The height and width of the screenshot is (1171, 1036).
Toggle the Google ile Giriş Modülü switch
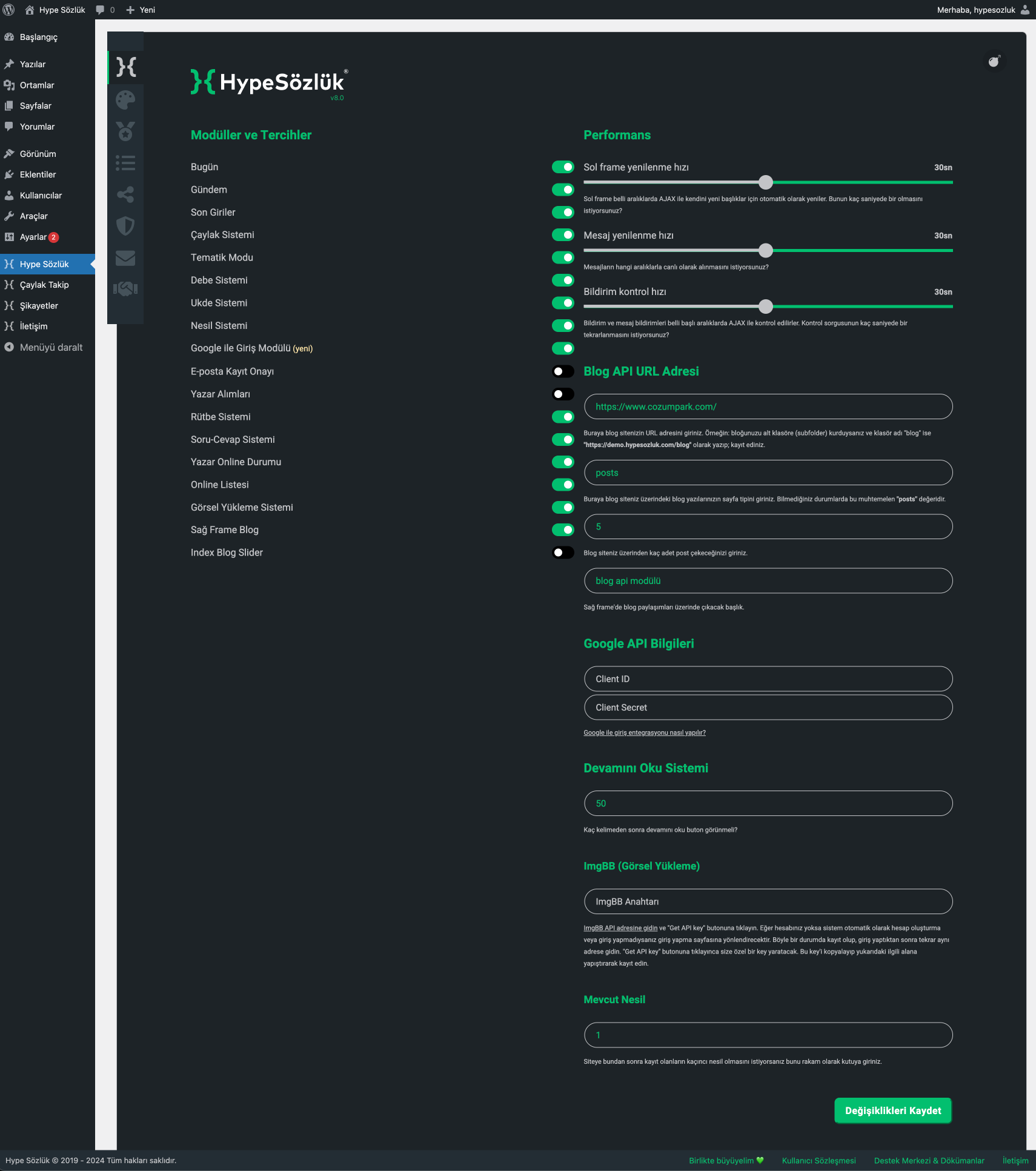pyautogui.click(x=563, y=348)
